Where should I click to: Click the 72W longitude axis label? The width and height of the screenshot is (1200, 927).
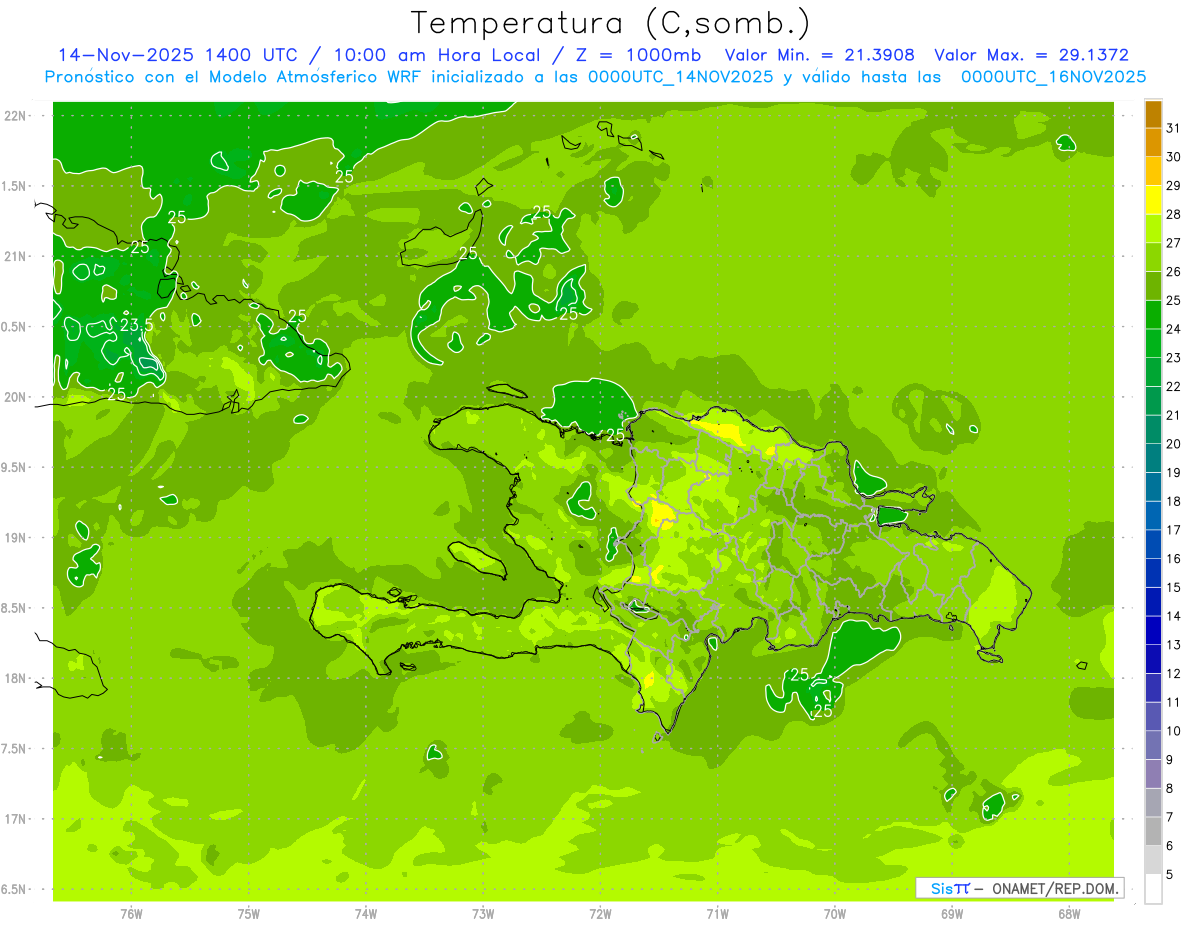point(601,913)
